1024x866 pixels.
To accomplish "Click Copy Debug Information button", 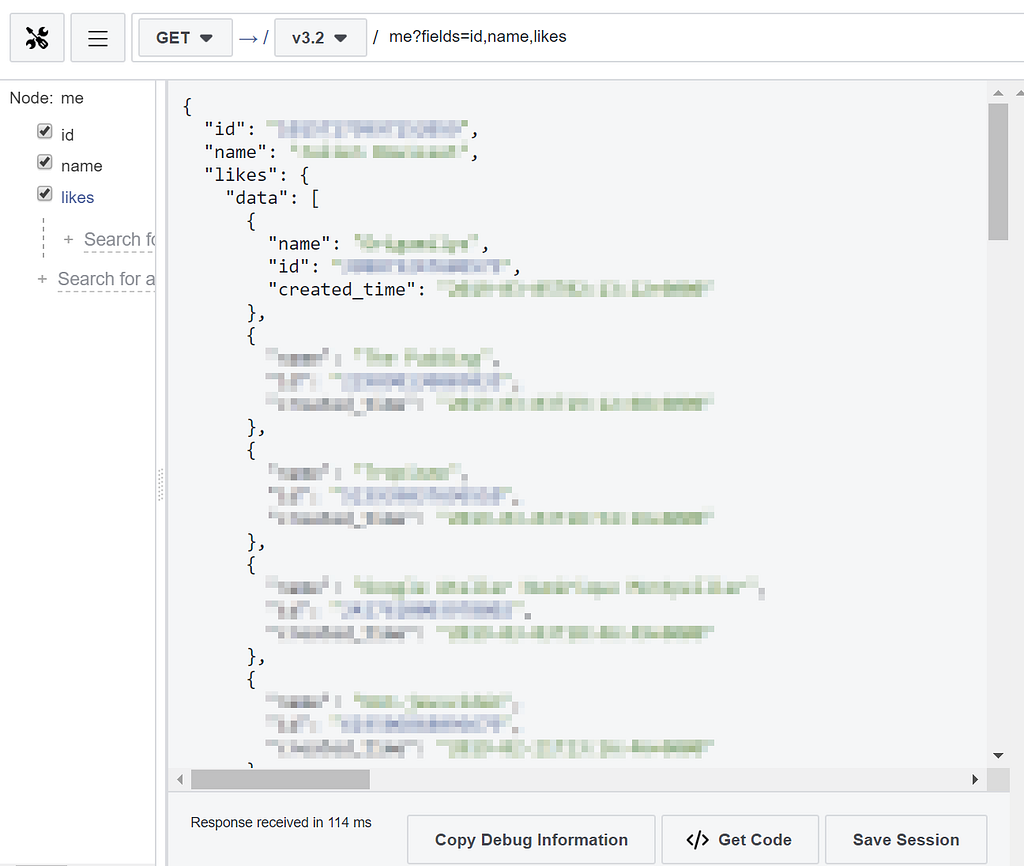I will [x=531, y=840].
